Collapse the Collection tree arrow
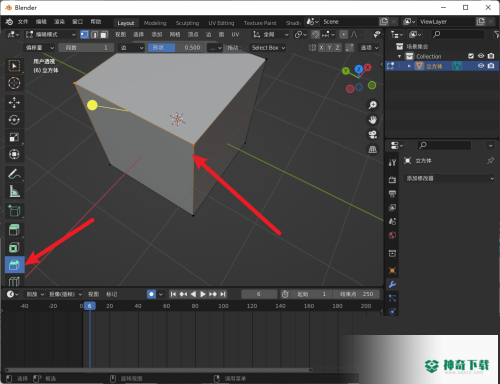This screenshot has width=500, height=384. [x=399, y=56]
